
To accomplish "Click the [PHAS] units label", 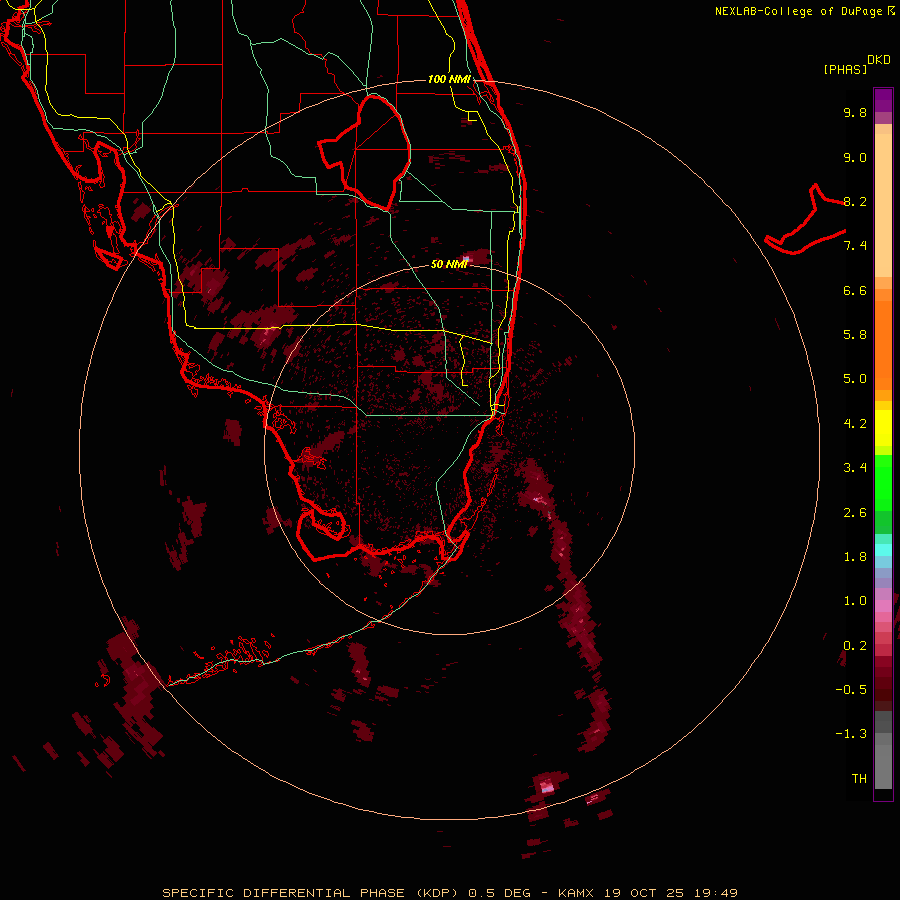I will click(x=845, y=69).
